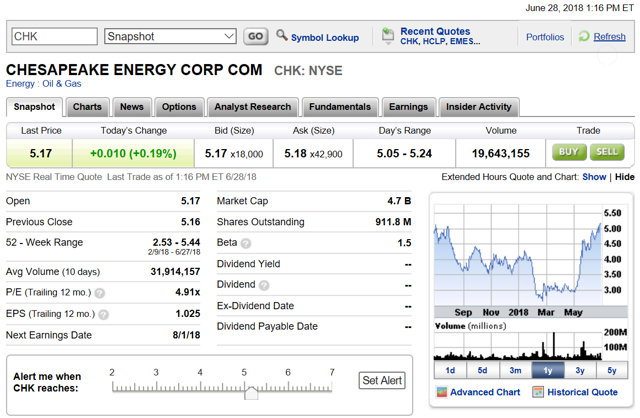Click the day's range 5.05 - 5.24
This screenshot has height=418, width=640.
pyautogui.click(x=404, y=154)
